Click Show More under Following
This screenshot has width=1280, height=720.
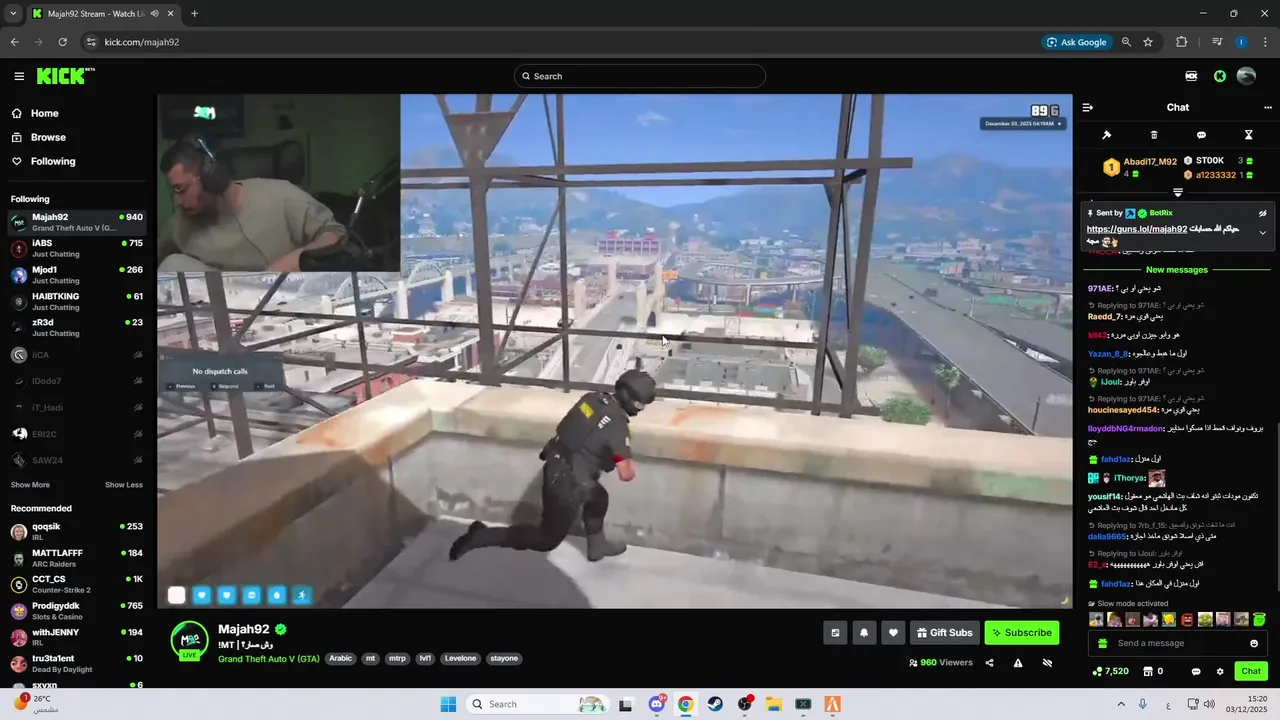coord(30,485)
